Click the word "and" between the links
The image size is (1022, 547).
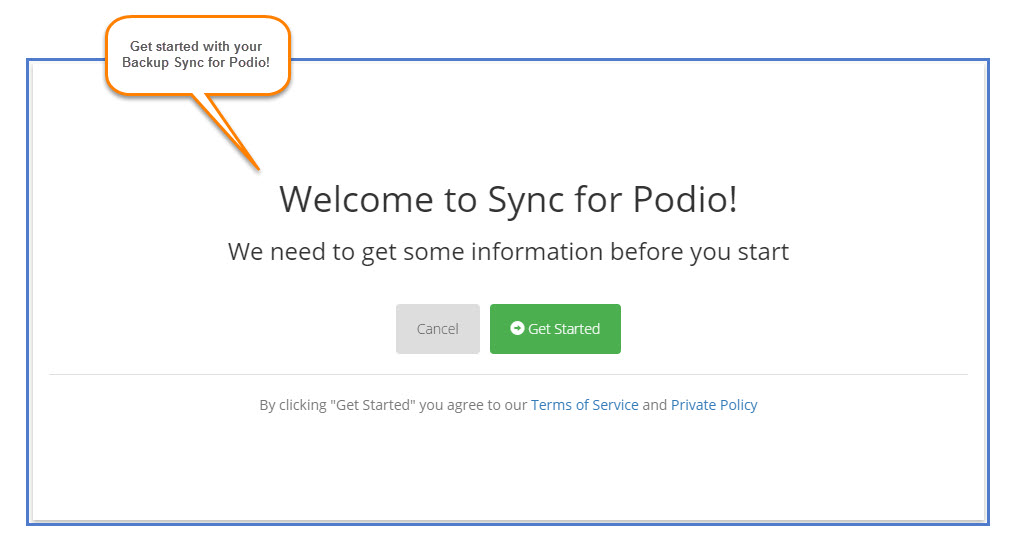654,405
